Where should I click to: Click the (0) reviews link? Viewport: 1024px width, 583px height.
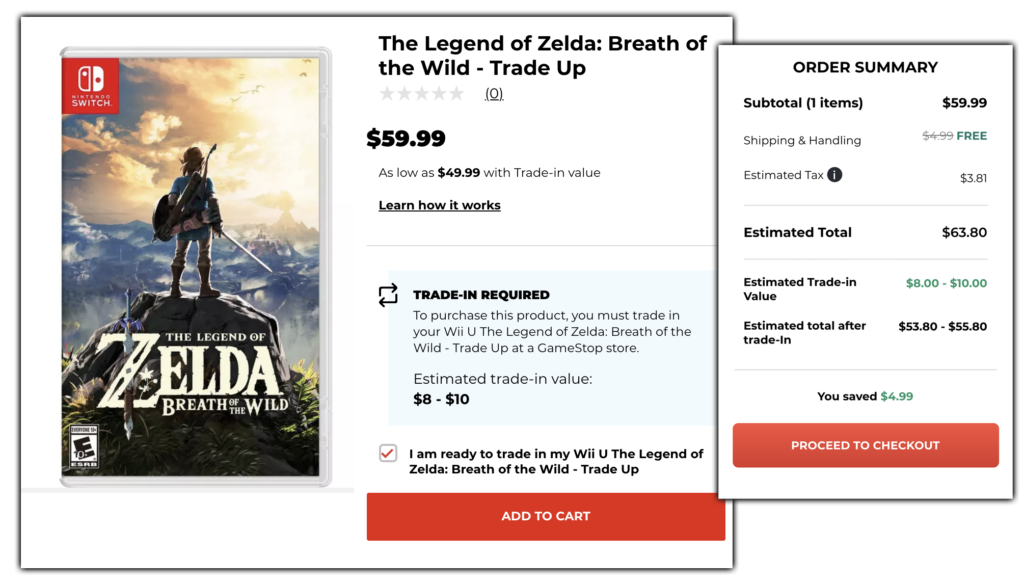[493, 92]
